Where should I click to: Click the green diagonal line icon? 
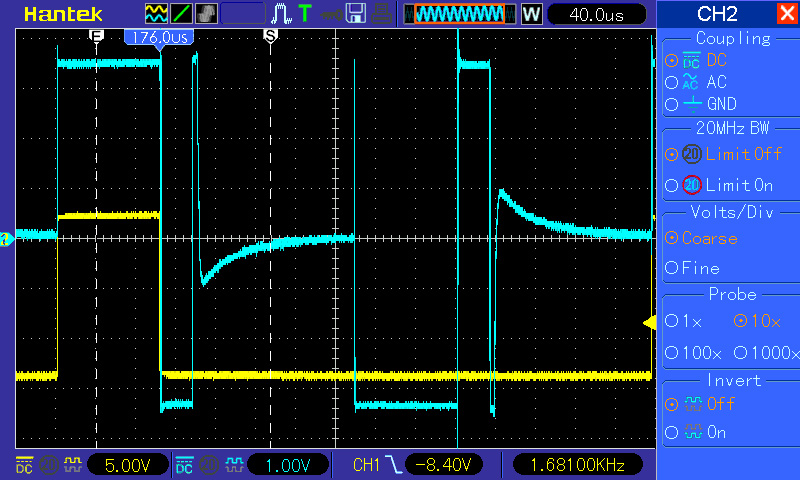tap(182, 14)
